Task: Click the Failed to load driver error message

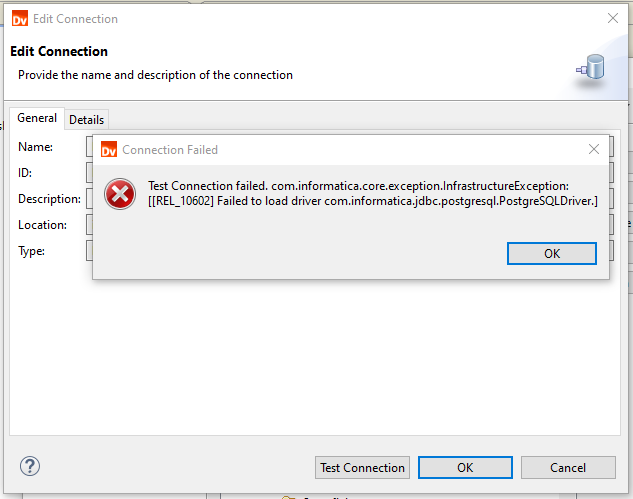Action: 373,193
